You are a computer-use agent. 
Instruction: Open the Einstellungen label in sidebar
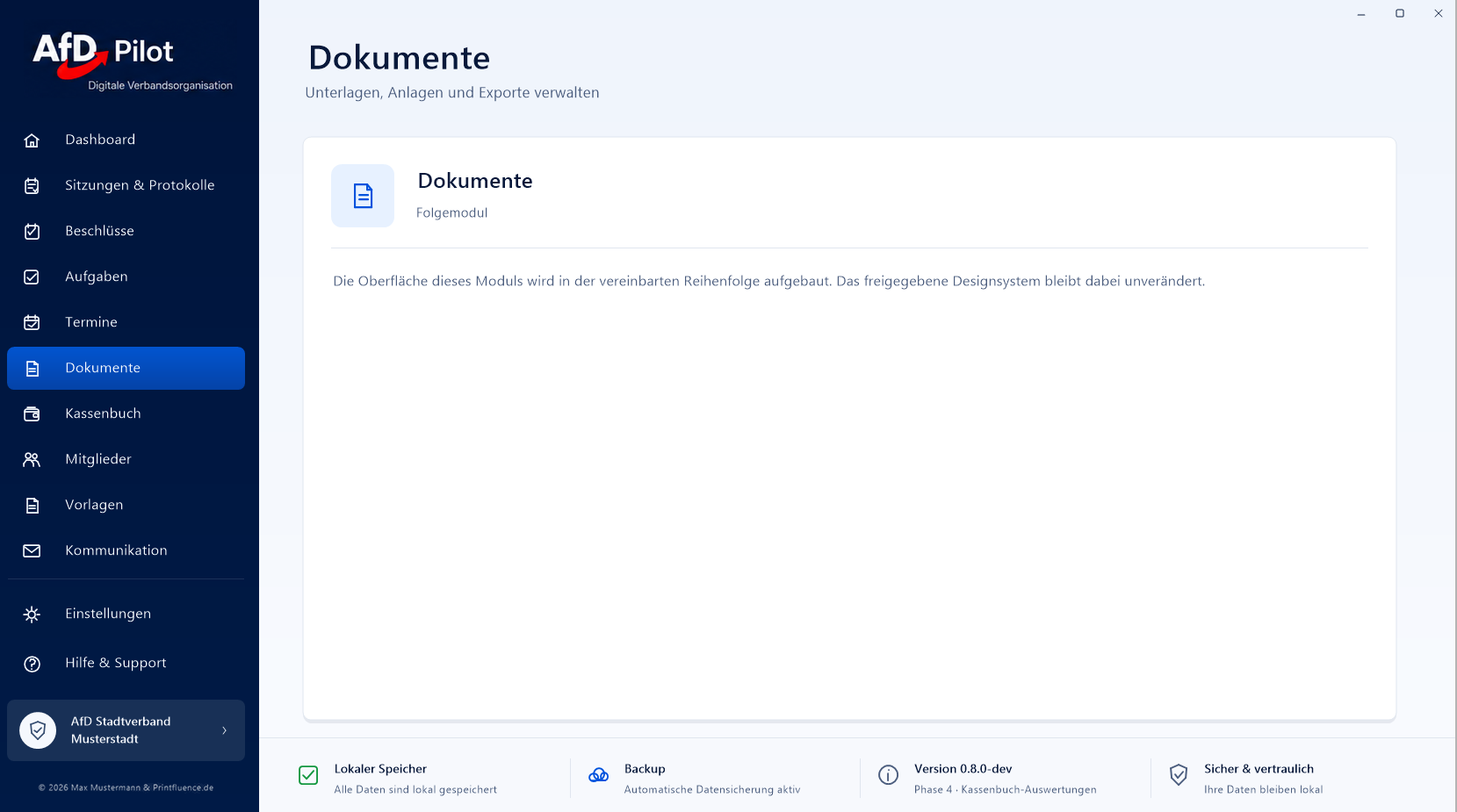108,614
